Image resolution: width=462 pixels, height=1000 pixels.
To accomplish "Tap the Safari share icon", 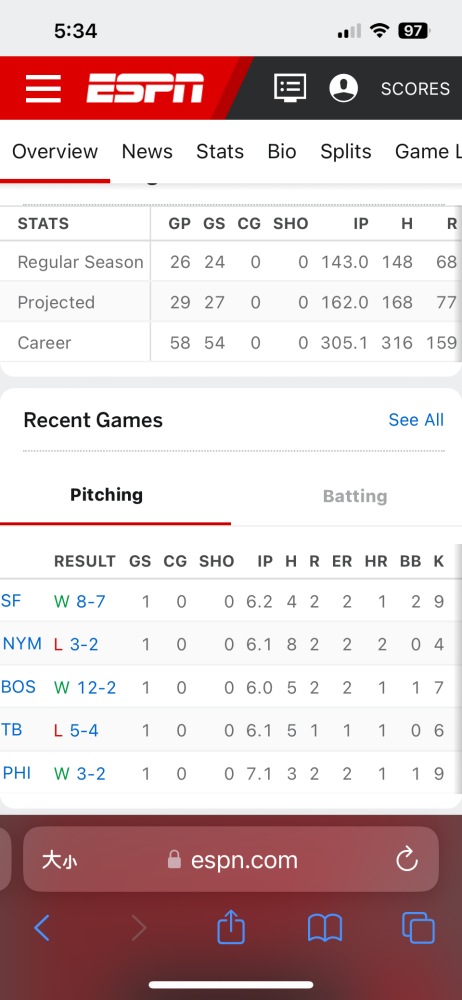I will [231, 927].
